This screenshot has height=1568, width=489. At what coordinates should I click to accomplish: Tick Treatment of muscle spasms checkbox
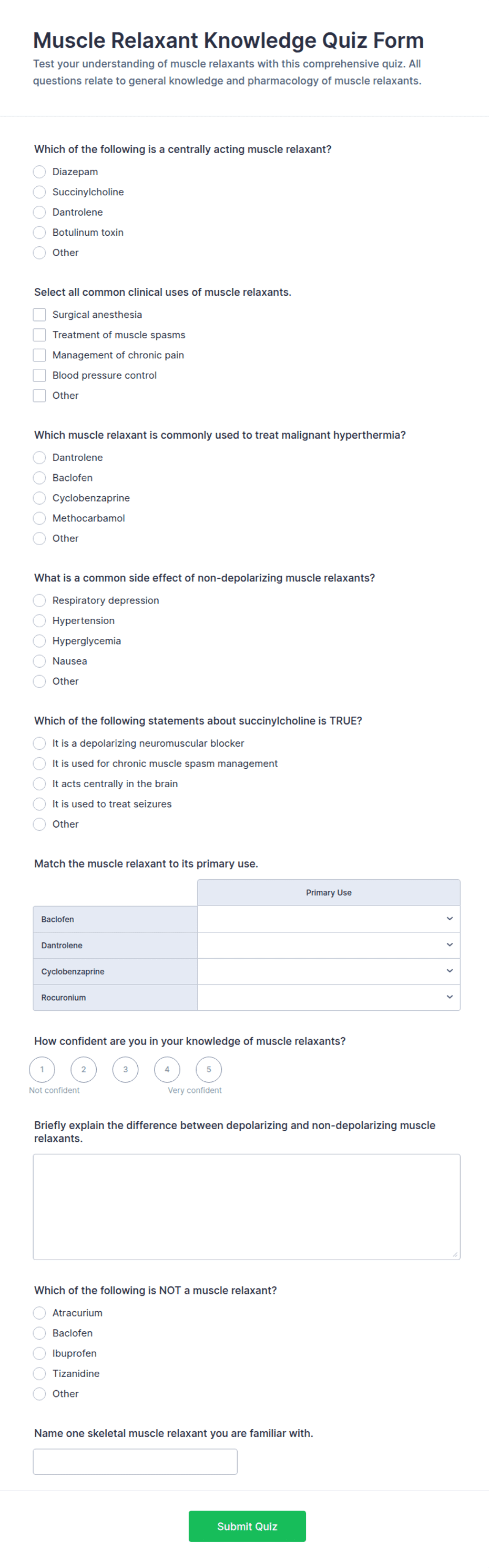tap(39, 335)
